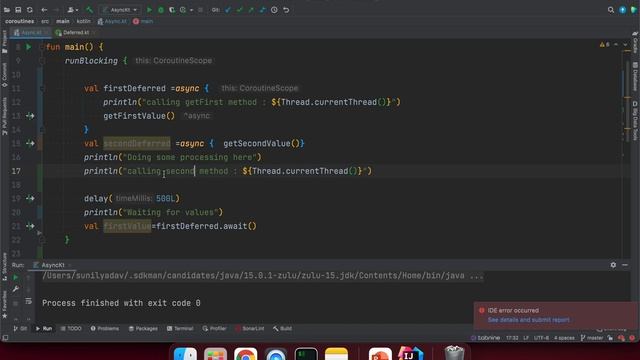640x360 pixels.
Task: Open the Packages tool window tab
Action: (x=143, y=329)
